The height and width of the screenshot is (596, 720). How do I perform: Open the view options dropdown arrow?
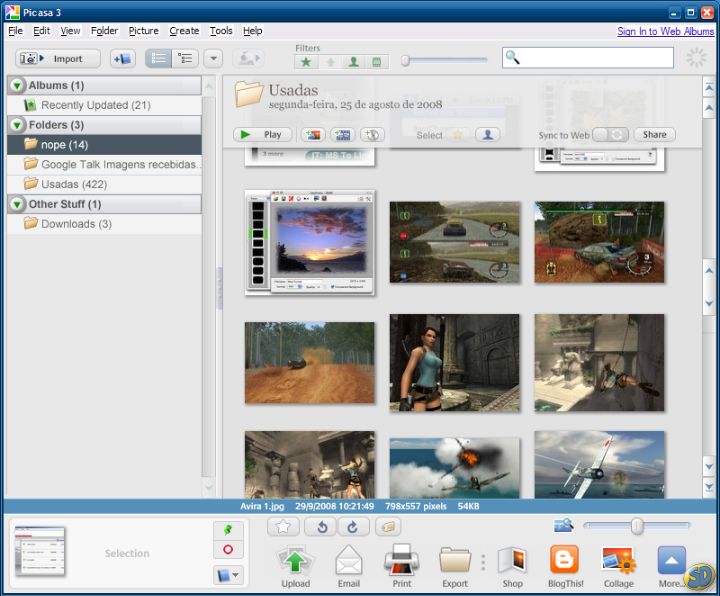click(x=214, y=59)
